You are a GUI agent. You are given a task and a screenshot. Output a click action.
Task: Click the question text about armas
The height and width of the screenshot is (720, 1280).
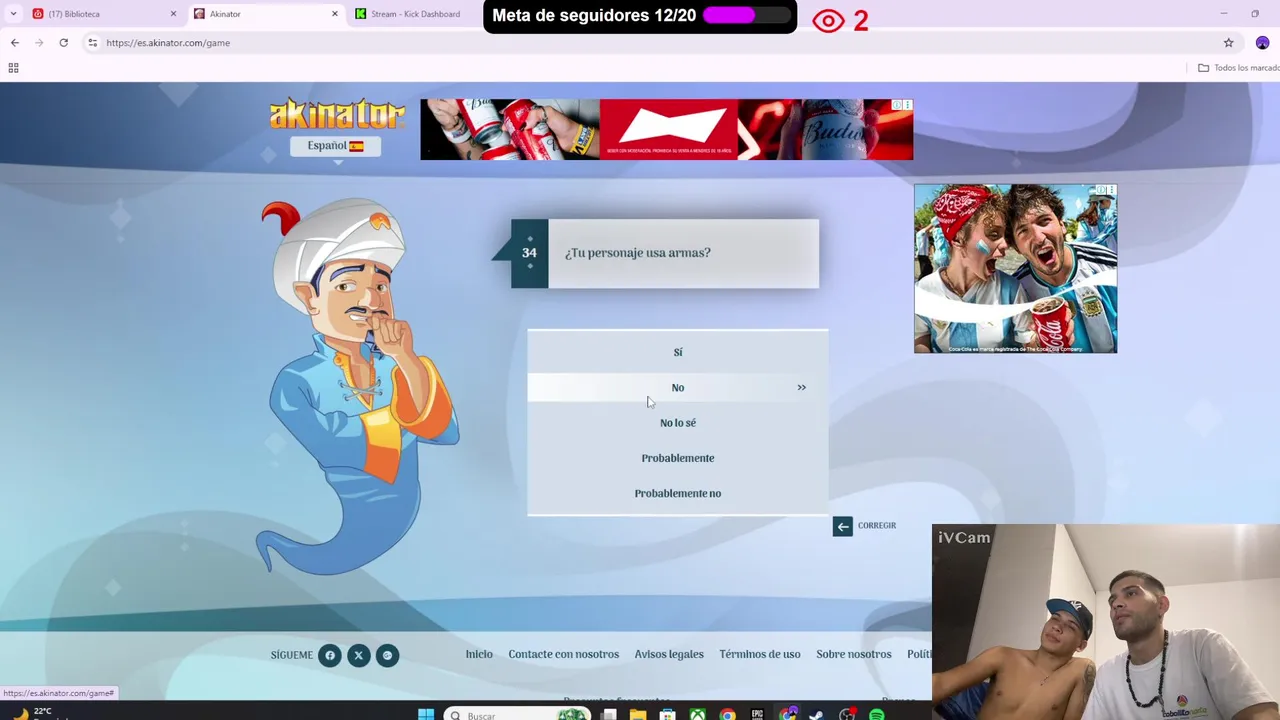pyautogui.click(x=637, y=253)
